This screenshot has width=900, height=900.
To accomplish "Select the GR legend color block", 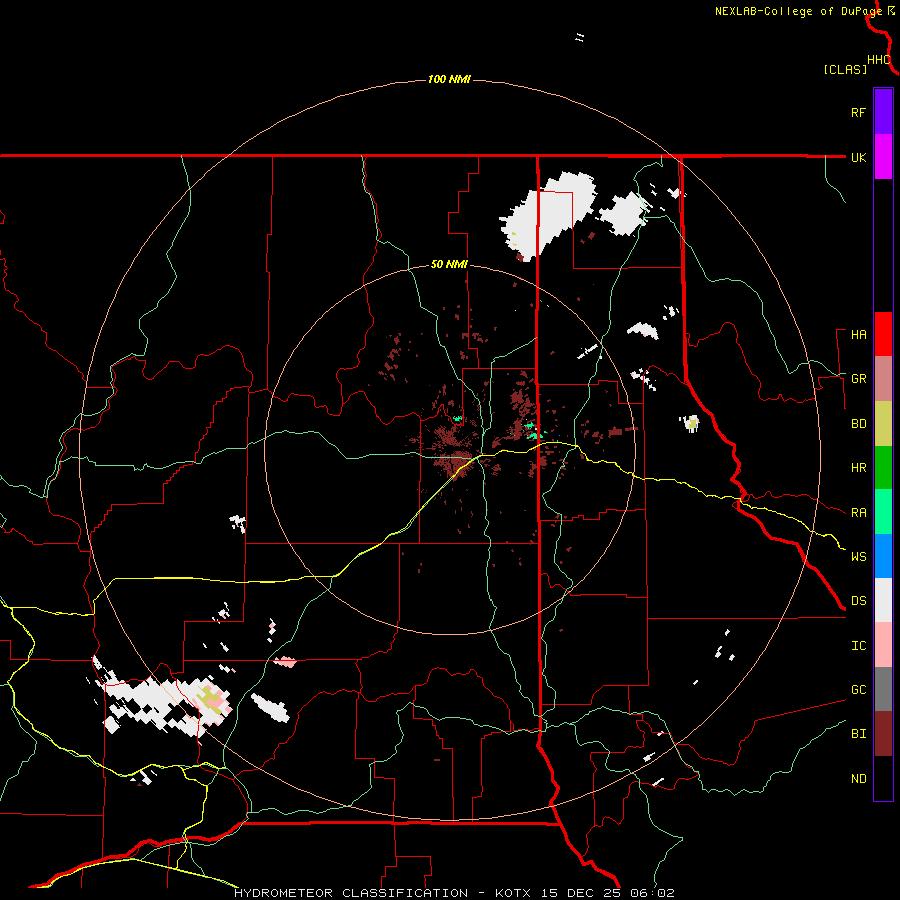I will [x=883, y=379].
